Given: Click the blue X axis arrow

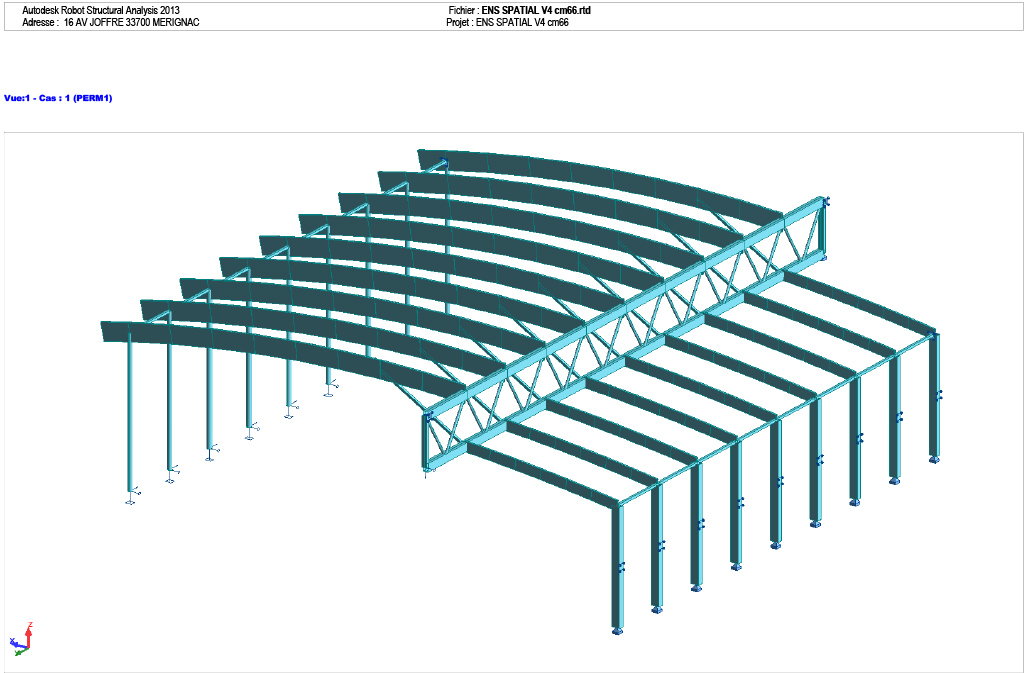Looking at the screenshot, I should 14,642.
